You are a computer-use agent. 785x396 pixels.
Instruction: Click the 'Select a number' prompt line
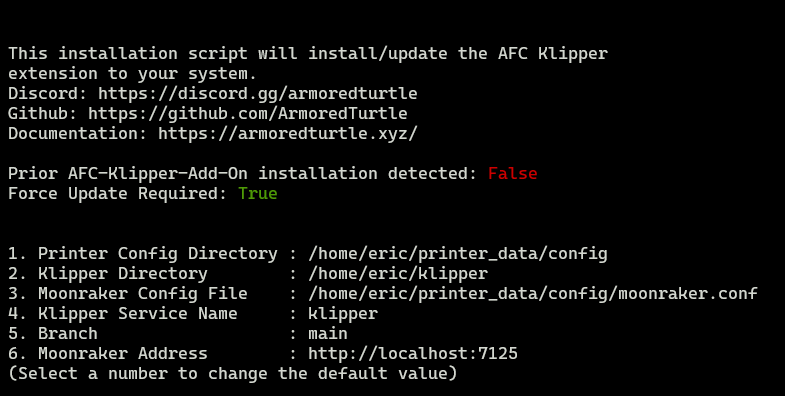233,373
